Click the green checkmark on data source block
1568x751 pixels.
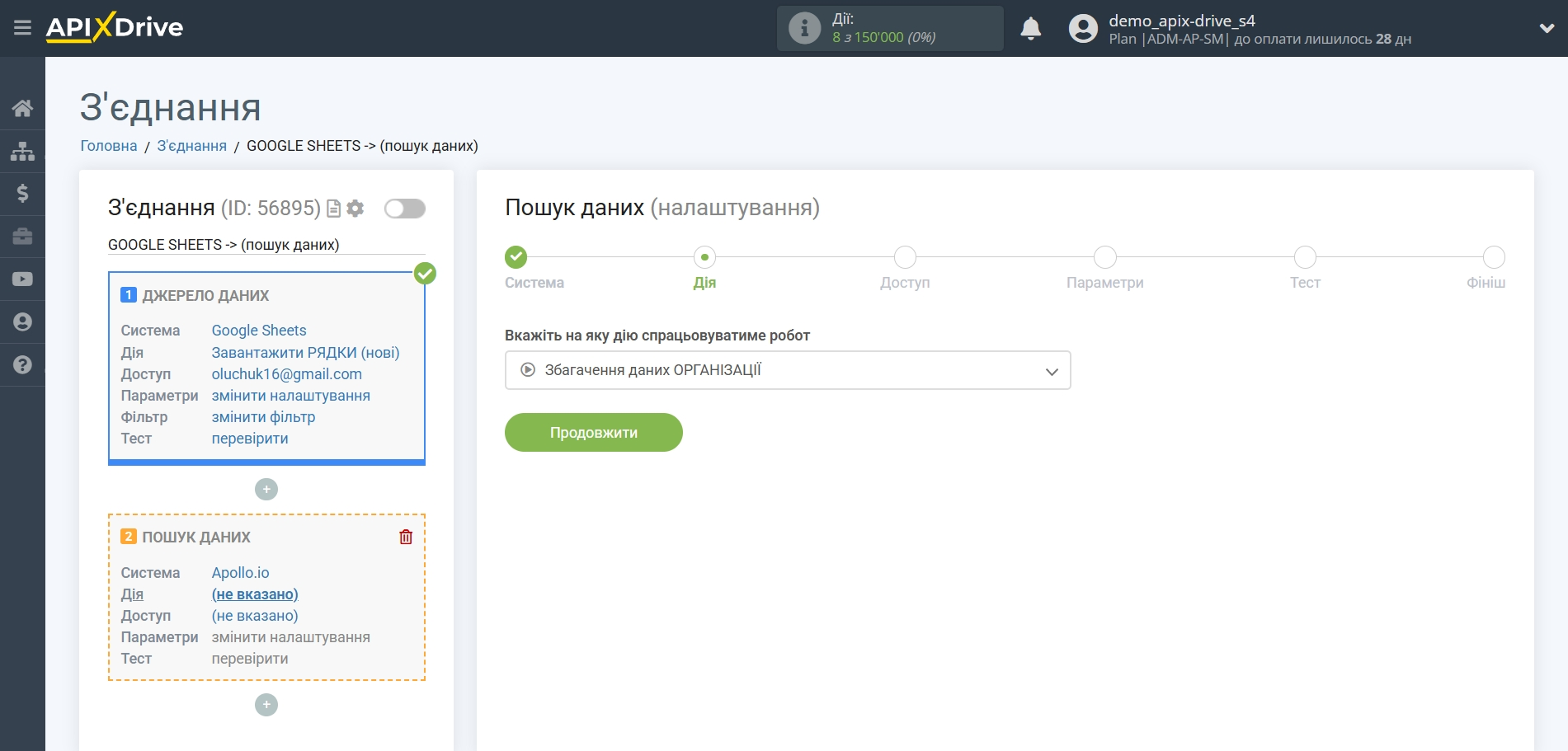coord(426,274)
